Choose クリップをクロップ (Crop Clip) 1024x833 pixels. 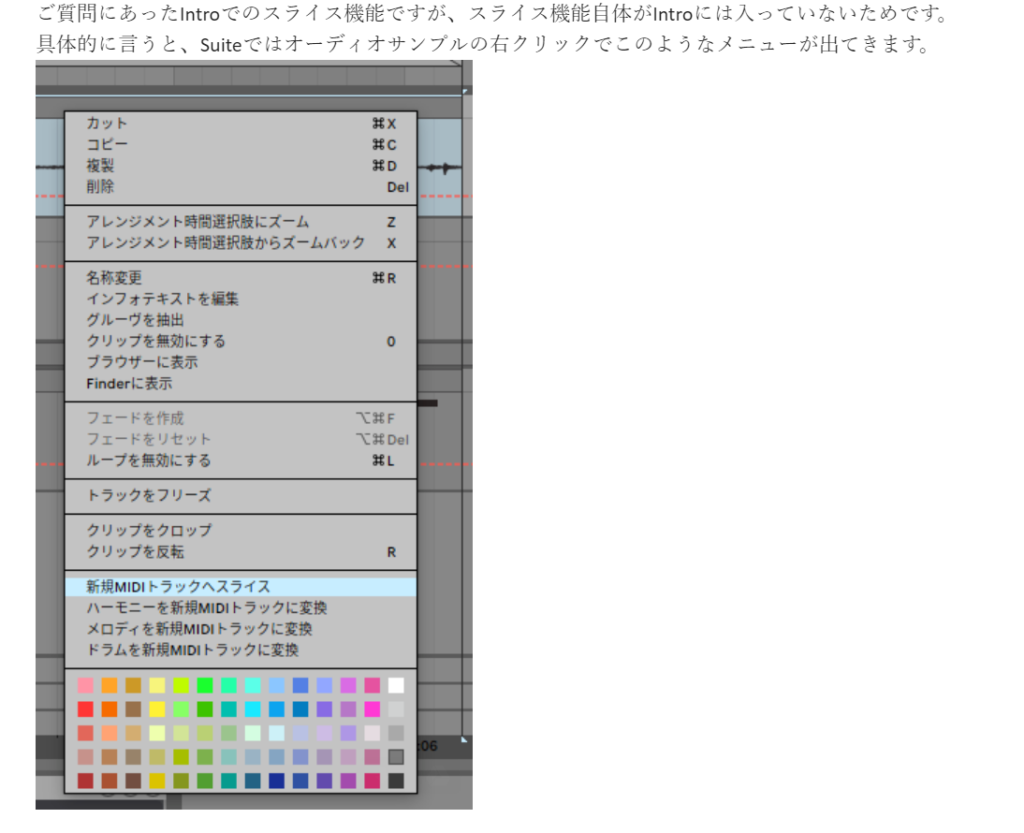[x=149, y=530]
